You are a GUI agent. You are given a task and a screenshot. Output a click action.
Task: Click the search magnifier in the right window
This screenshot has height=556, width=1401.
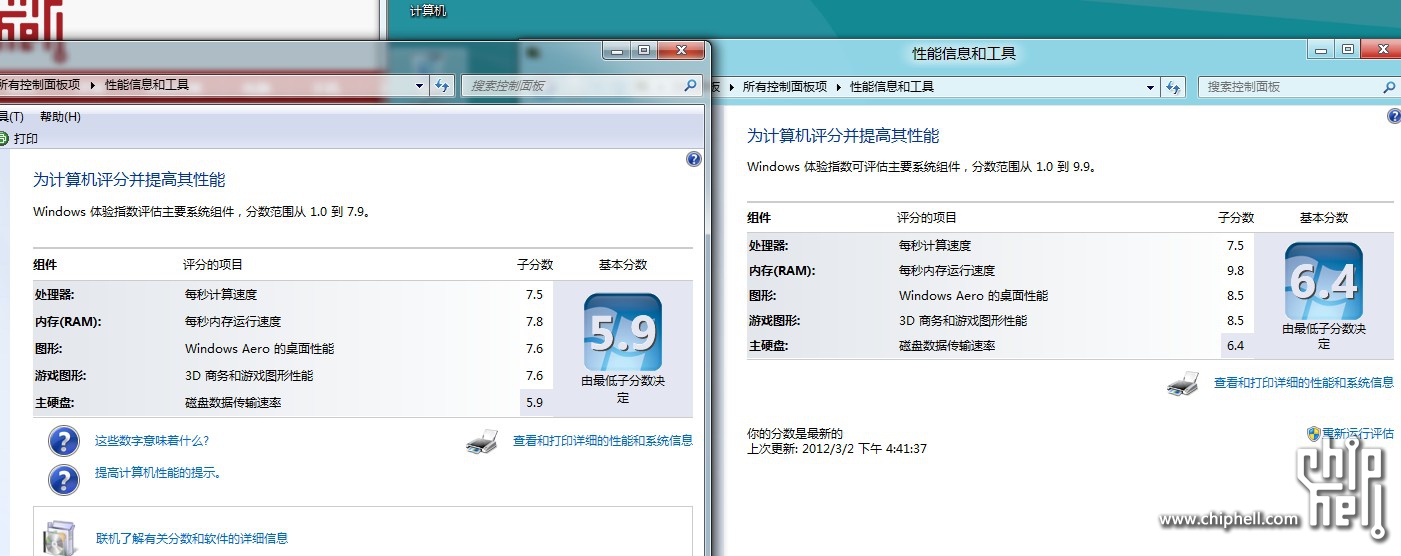point(1389,87)
